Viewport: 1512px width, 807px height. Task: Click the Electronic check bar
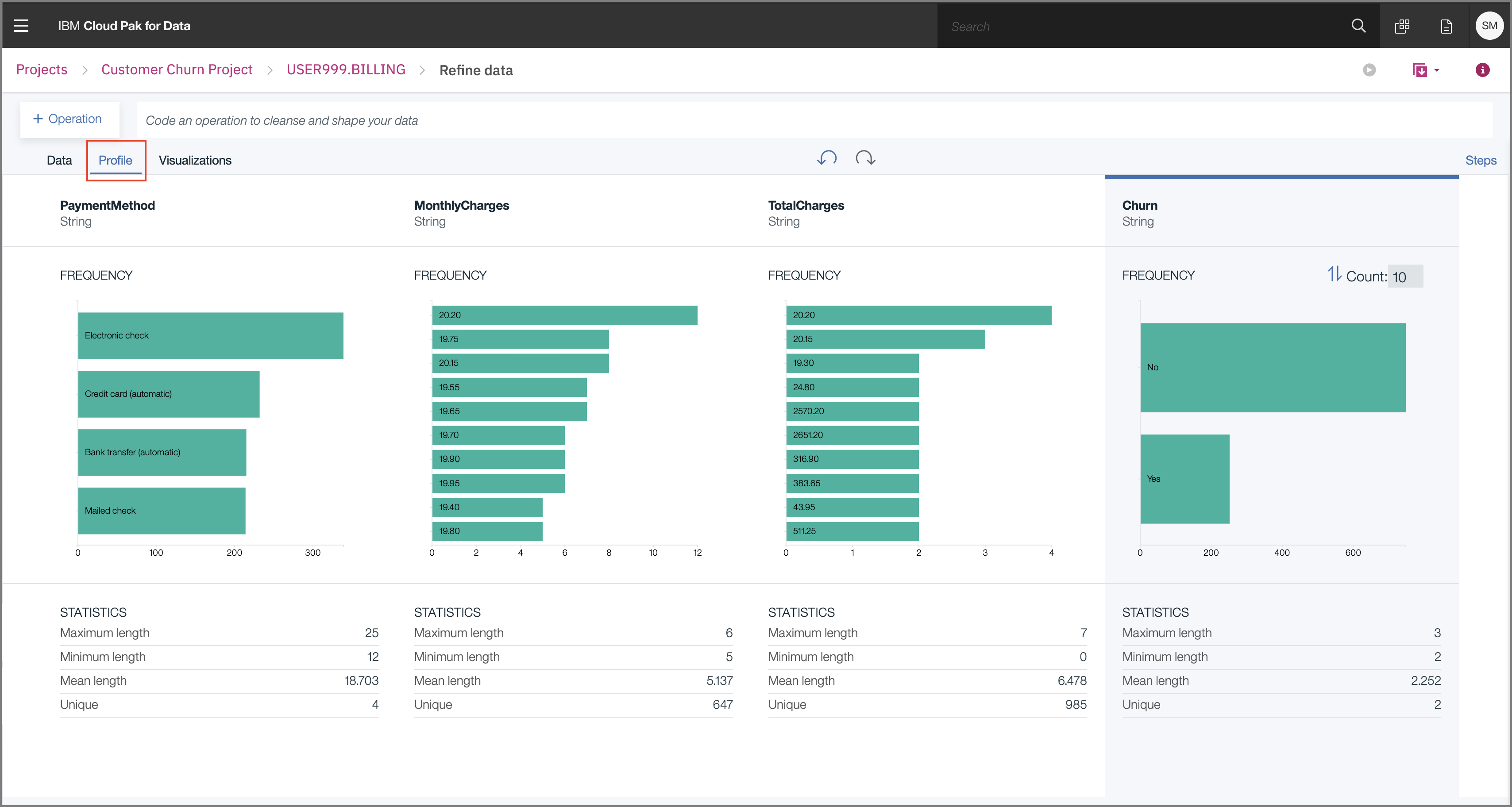pos(211,336)
